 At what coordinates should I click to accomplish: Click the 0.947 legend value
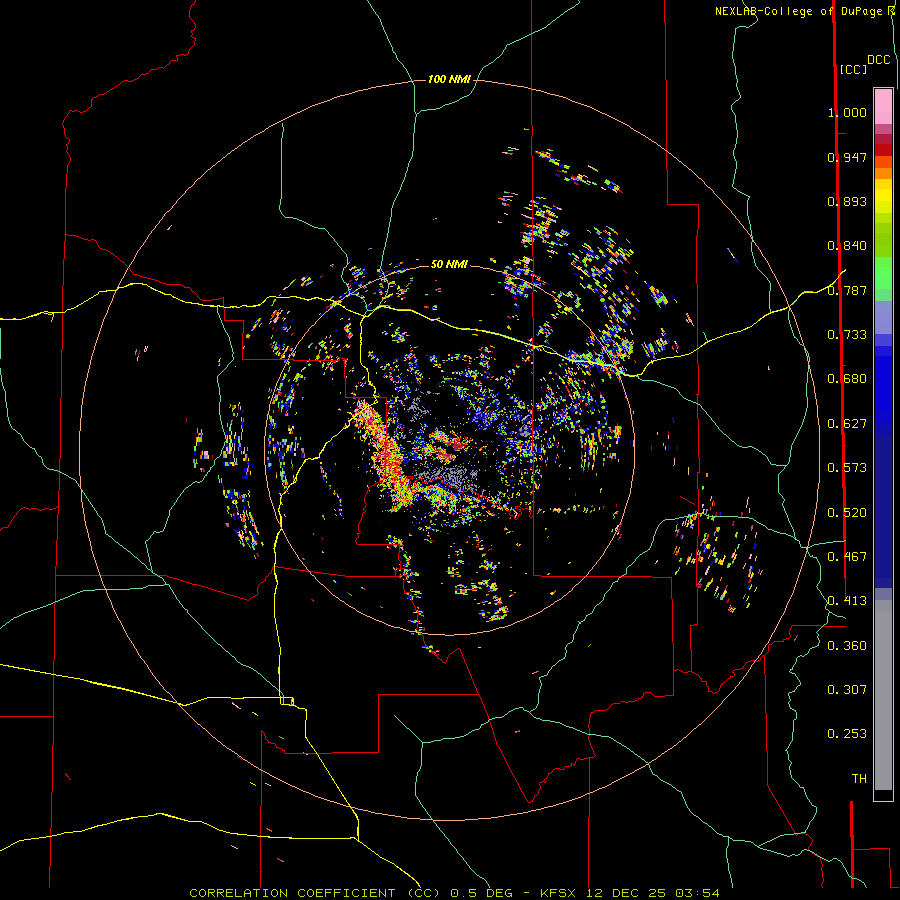click(847, 157)
